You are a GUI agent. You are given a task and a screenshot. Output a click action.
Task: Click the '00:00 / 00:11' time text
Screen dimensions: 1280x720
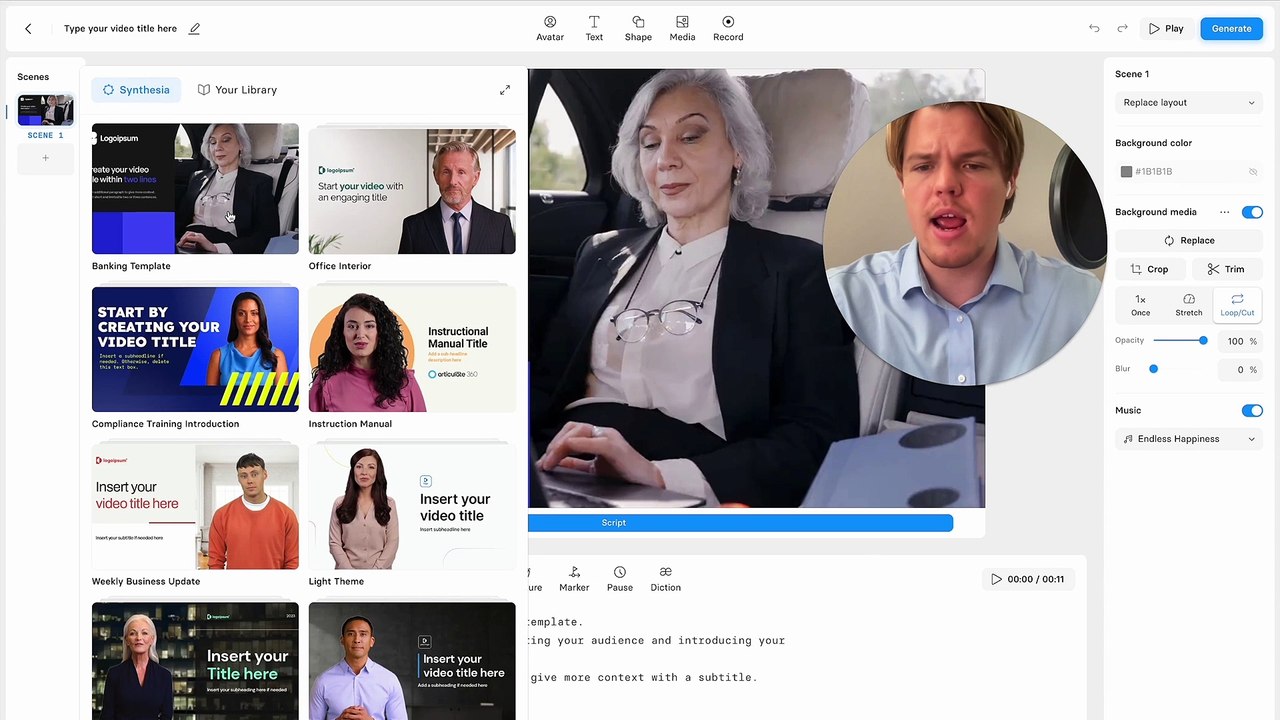pos(1036,579)
